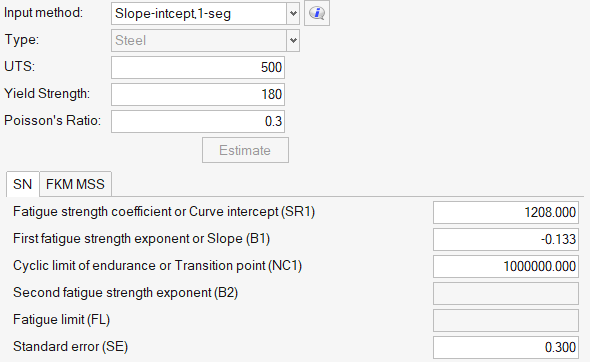Click the Standard error SE field
This screenshot has height=362, width=590.
(506, 347)
